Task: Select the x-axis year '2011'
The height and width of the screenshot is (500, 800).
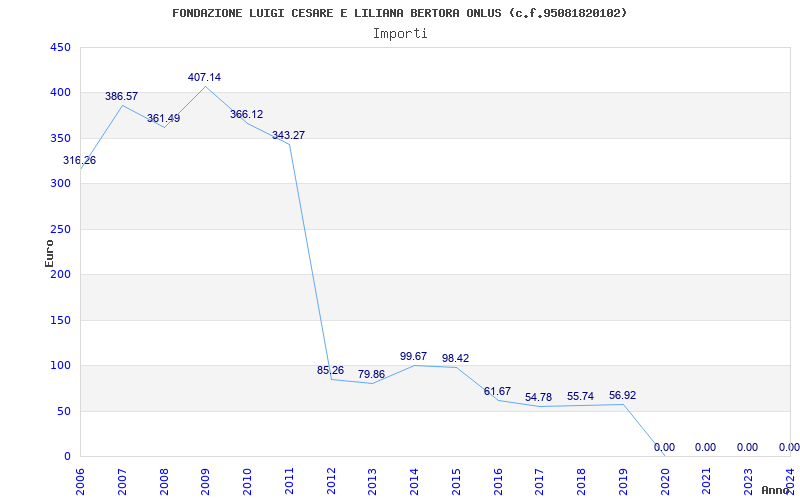Action: pyautogui.click(x=289, y=482)
